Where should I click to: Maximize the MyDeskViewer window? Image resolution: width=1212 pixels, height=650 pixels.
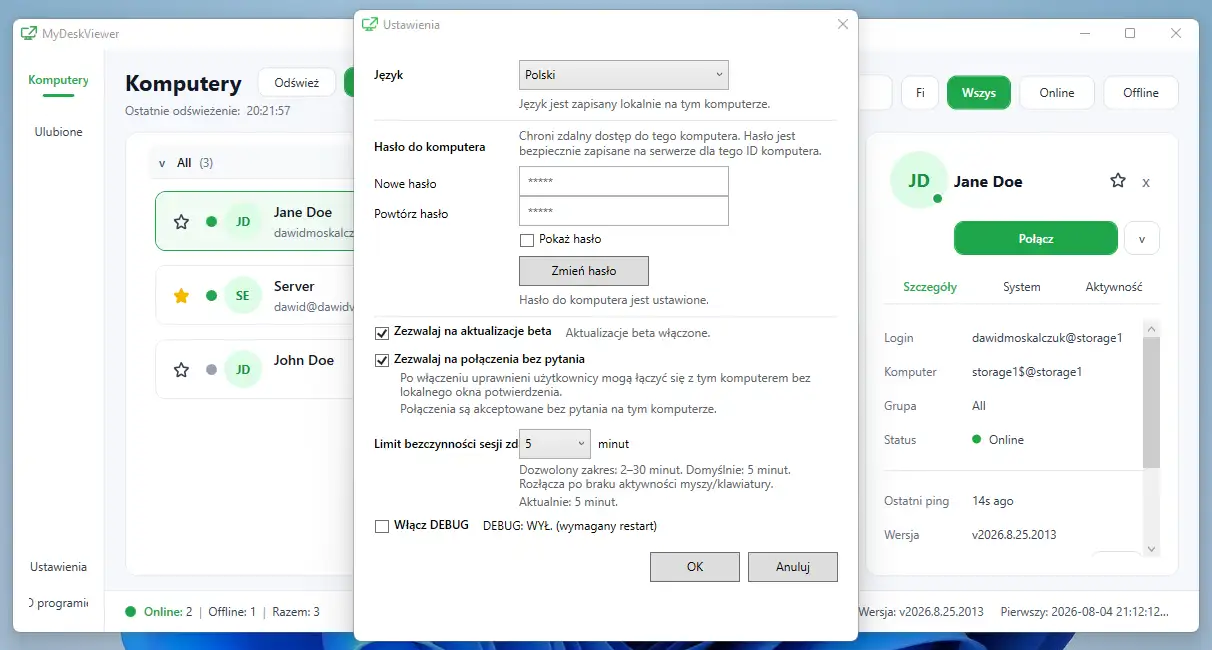tap(1130, 33)
